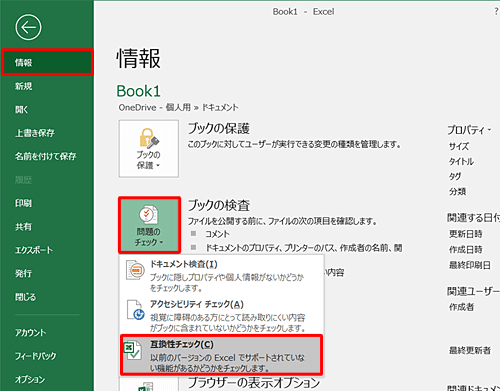Click the ブックの保護 heading
The width and height of the screenshot is (500, 391).
click(219, 128)
